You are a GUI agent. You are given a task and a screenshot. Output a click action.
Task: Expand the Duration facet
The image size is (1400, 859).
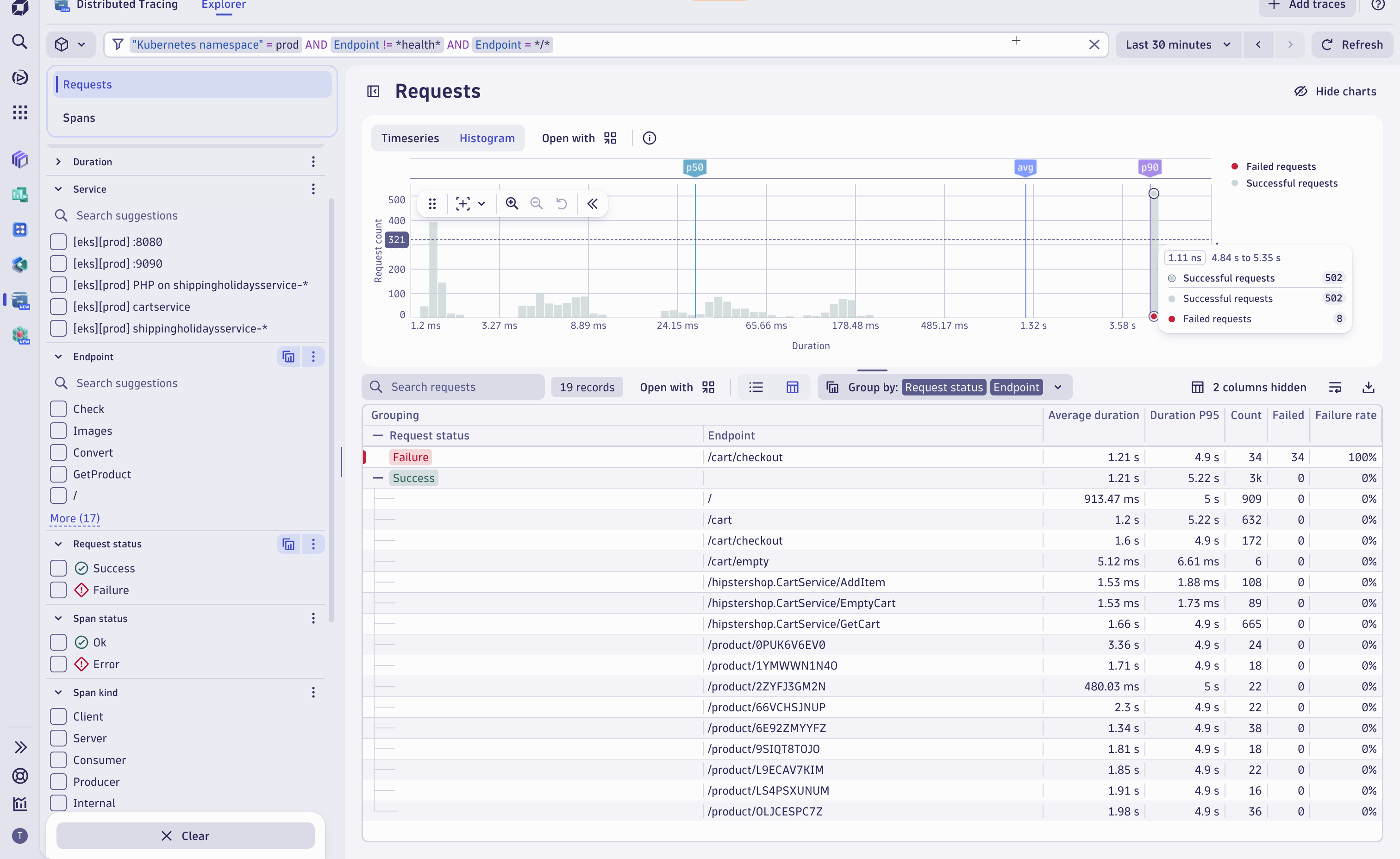pos(58,162)
